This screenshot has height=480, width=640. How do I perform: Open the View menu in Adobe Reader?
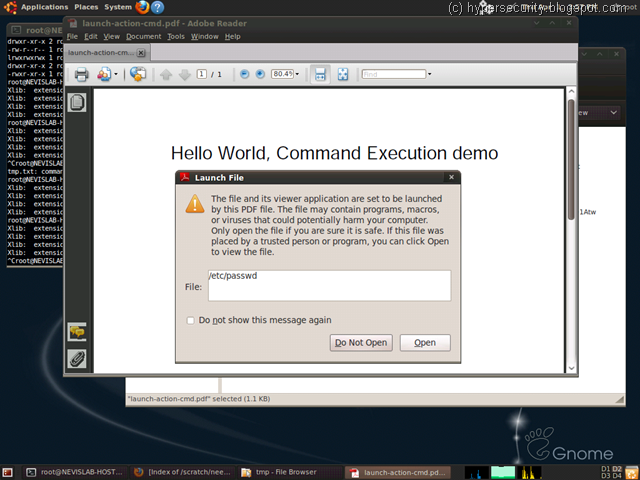click(111, 37)
